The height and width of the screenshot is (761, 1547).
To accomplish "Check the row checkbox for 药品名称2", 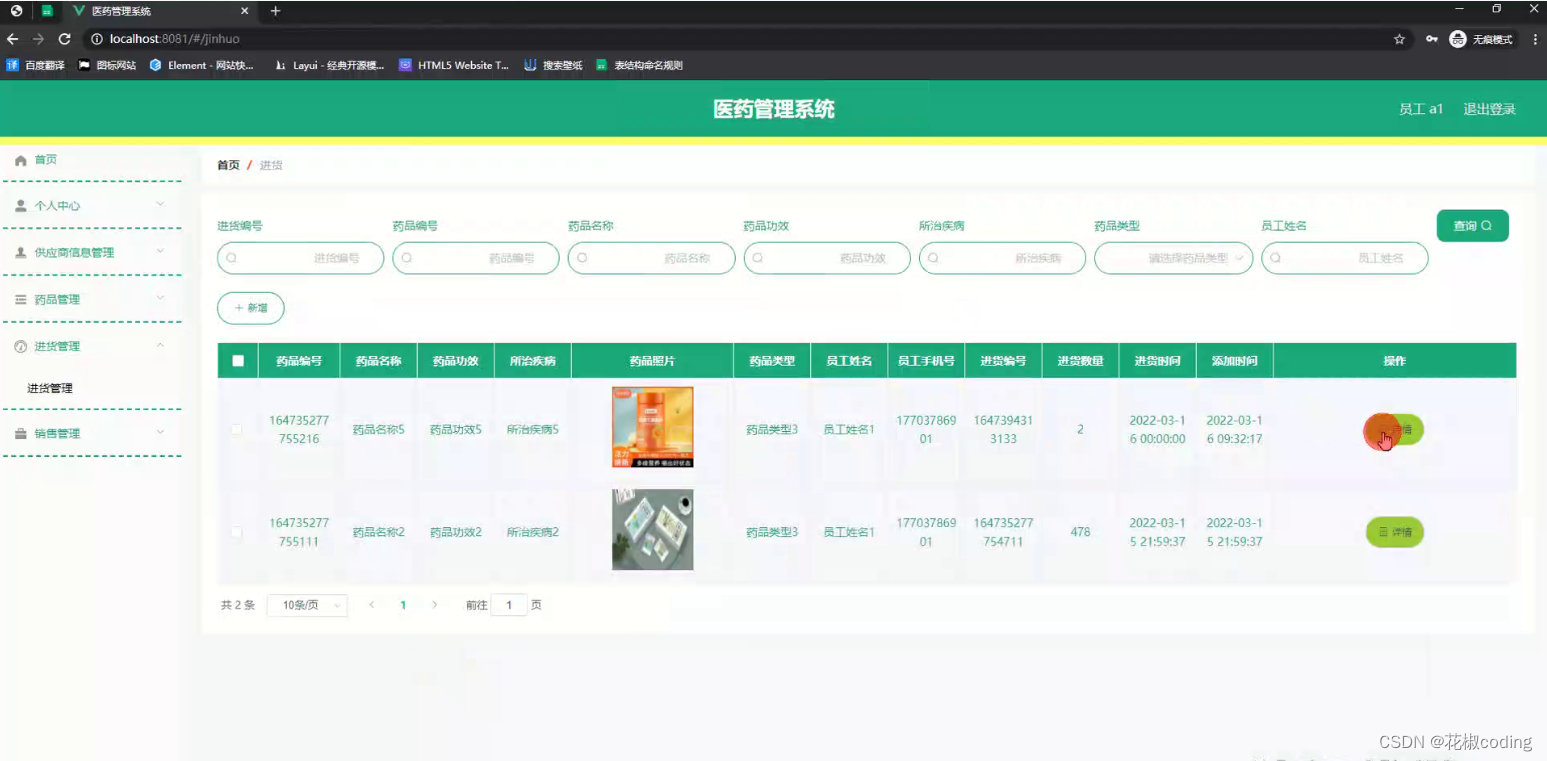I will point(237,532).
